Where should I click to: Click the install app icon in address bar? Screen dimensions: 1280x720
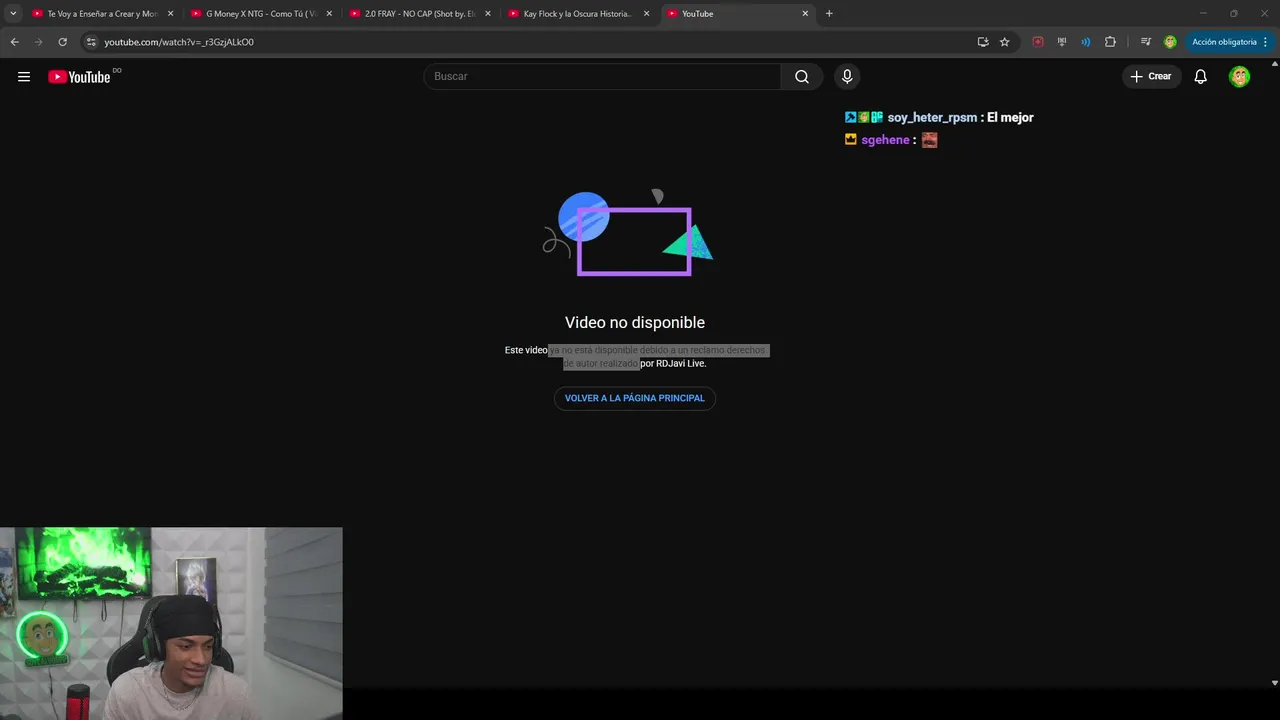[x=983, y=42]
